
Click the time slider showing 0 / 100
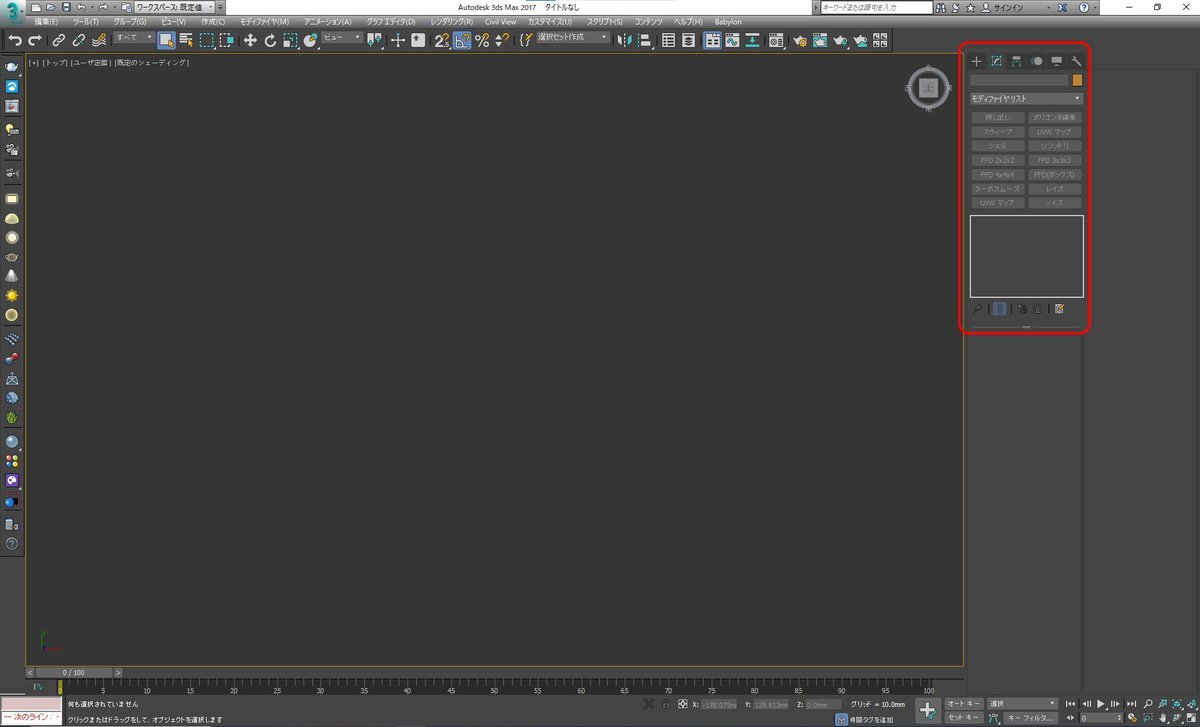tap(74, 673)
